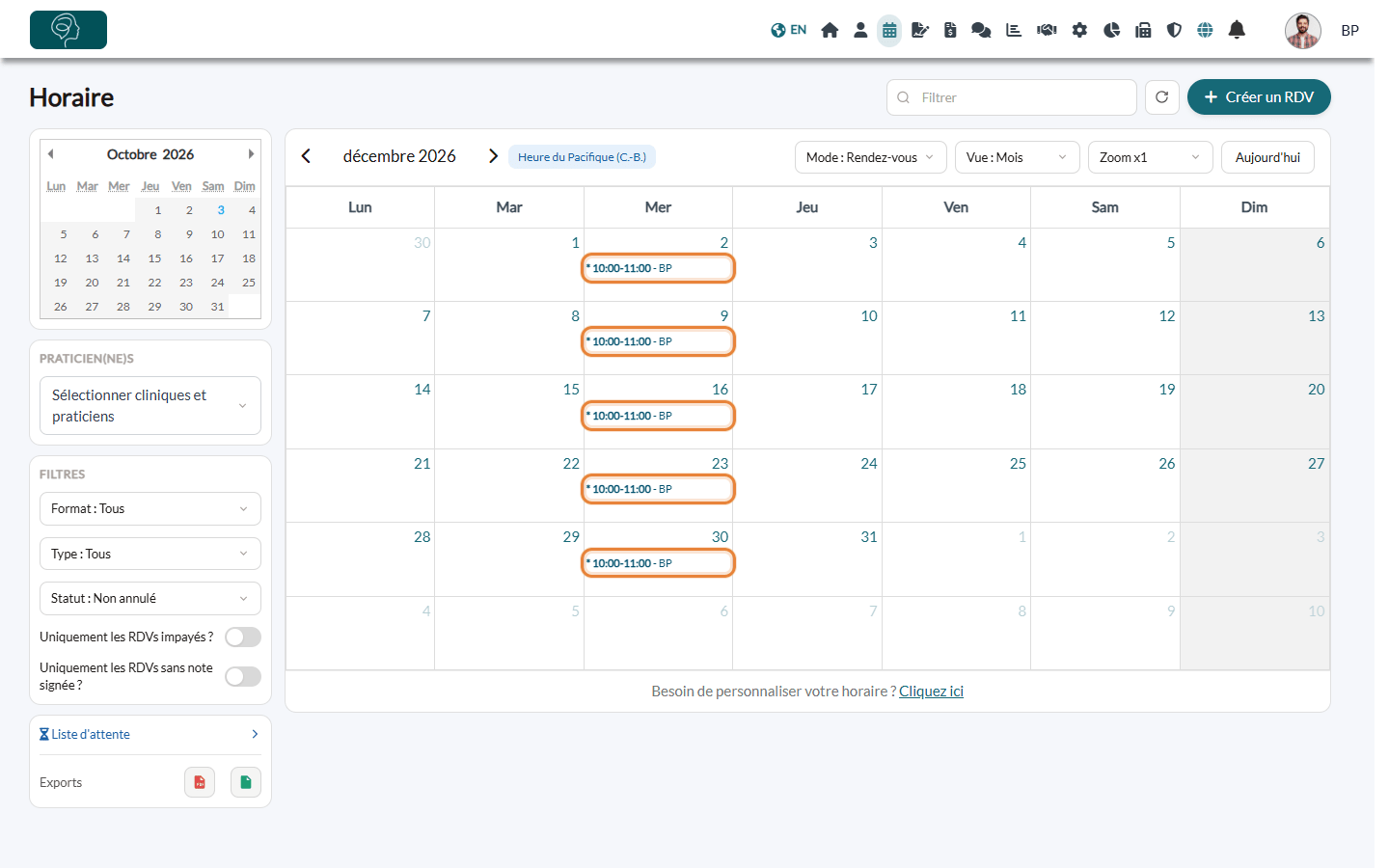1389x868 pixels.
Task: Open the handshake icon in top navigation
Action: click(x=1047, y=30)
